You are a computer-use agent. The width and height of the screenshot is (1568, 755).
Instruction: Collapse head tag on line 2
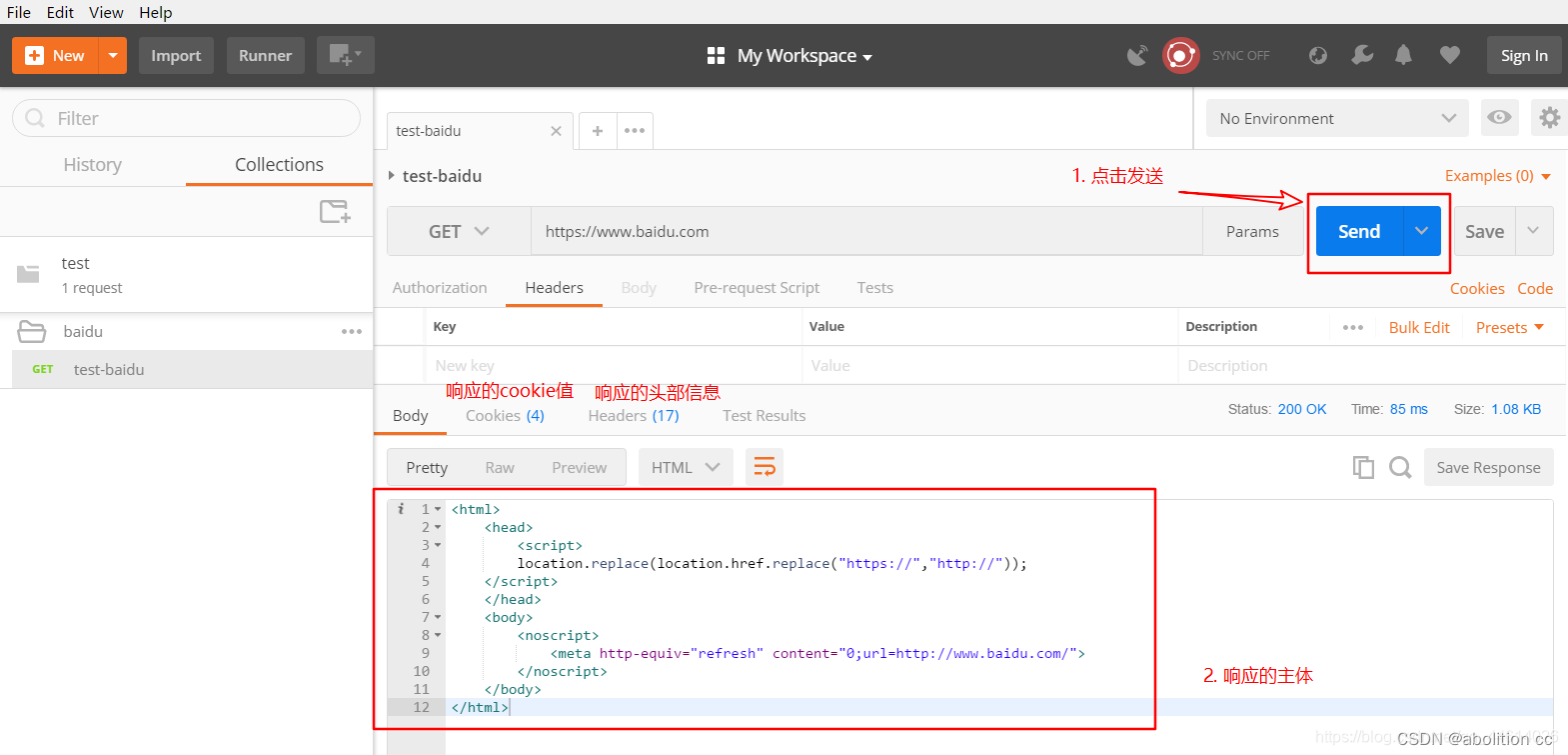click(x=438, y=527)
